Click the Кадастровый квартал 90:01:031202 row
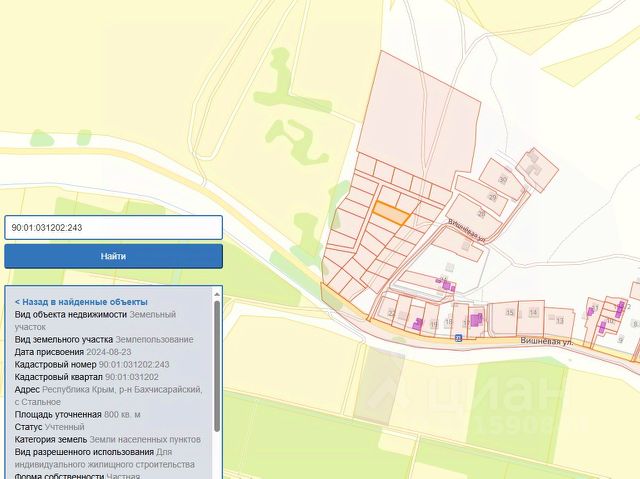This screenshot has height=479, width=640. (x=87, y=377)
